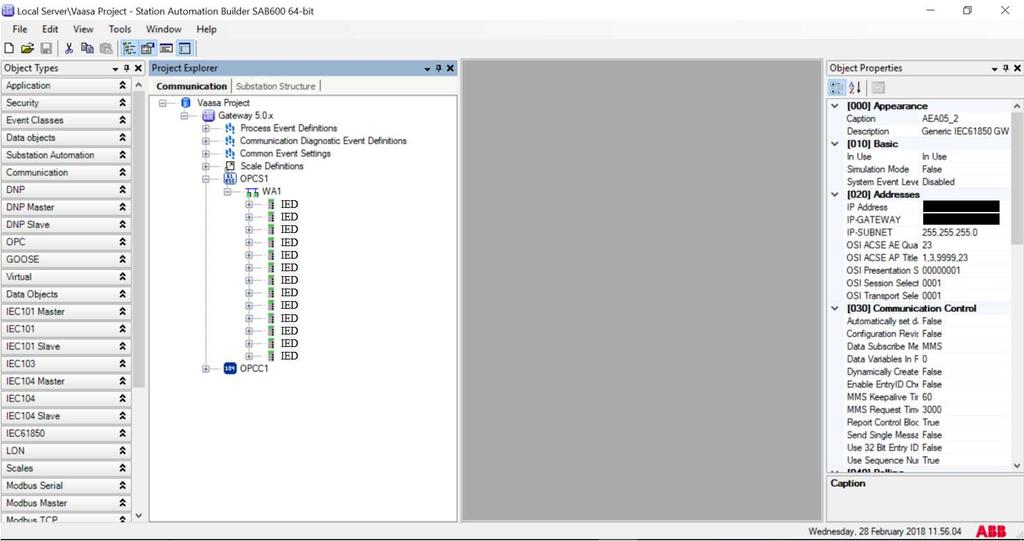This screenshot has width=1024, height=541.
Task: Toggle the third window-view toolbar icon
Action: click(x=166, y=48)
